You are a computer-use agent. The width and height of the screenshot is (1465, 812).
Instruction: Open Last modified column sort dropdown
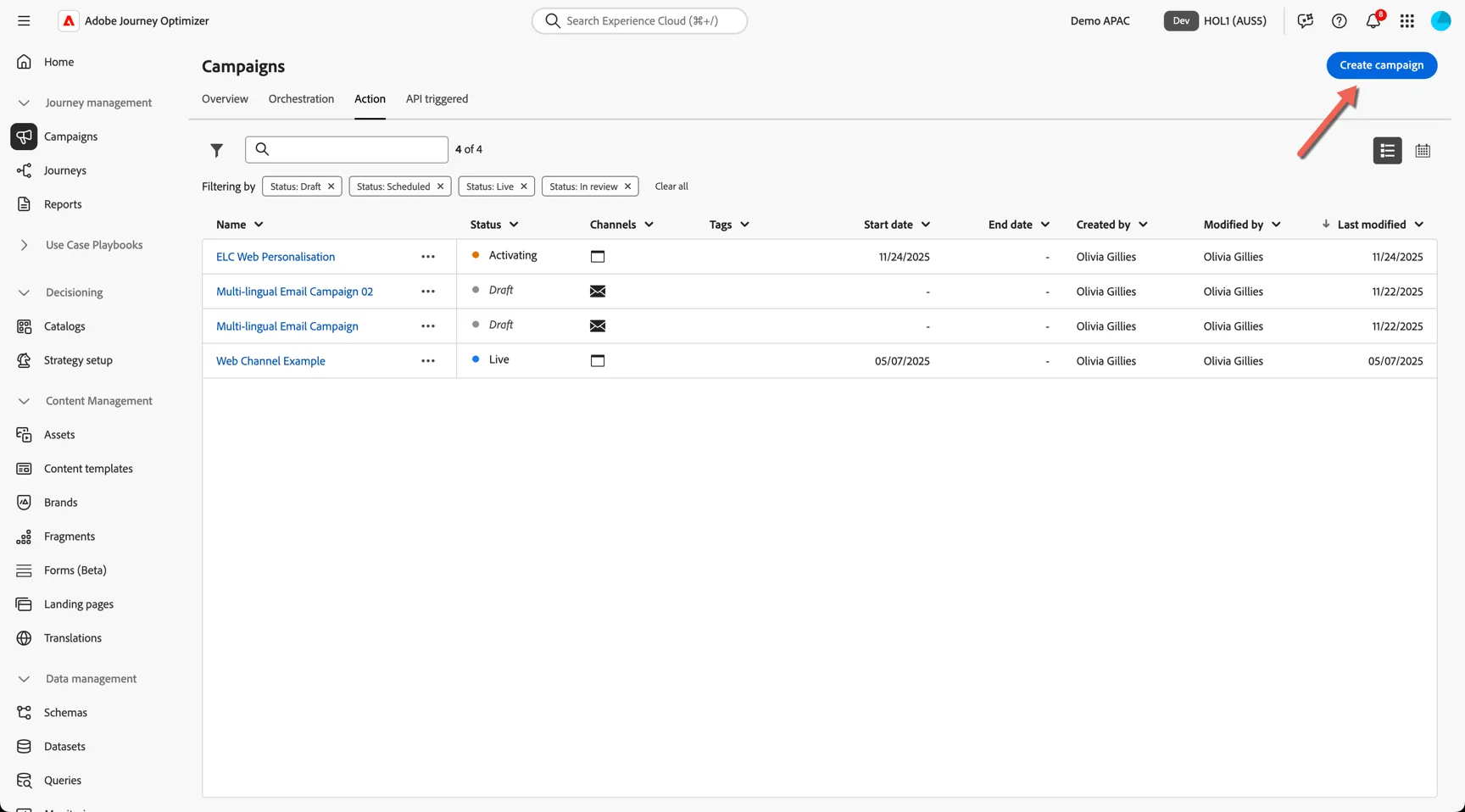(x=1418, y=225)
